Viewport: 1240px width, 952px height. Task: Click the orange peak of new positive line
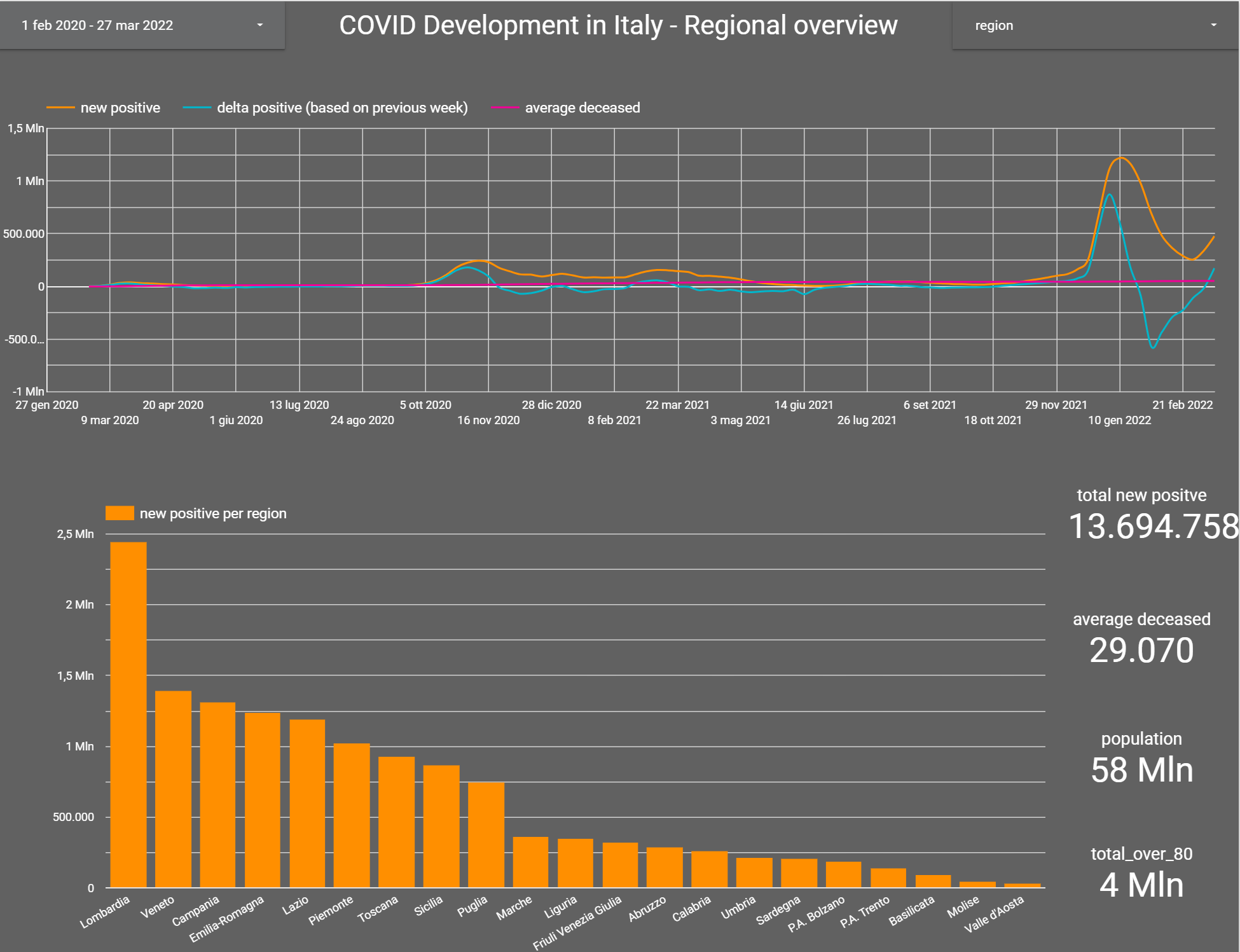(x=1120, y=158)
